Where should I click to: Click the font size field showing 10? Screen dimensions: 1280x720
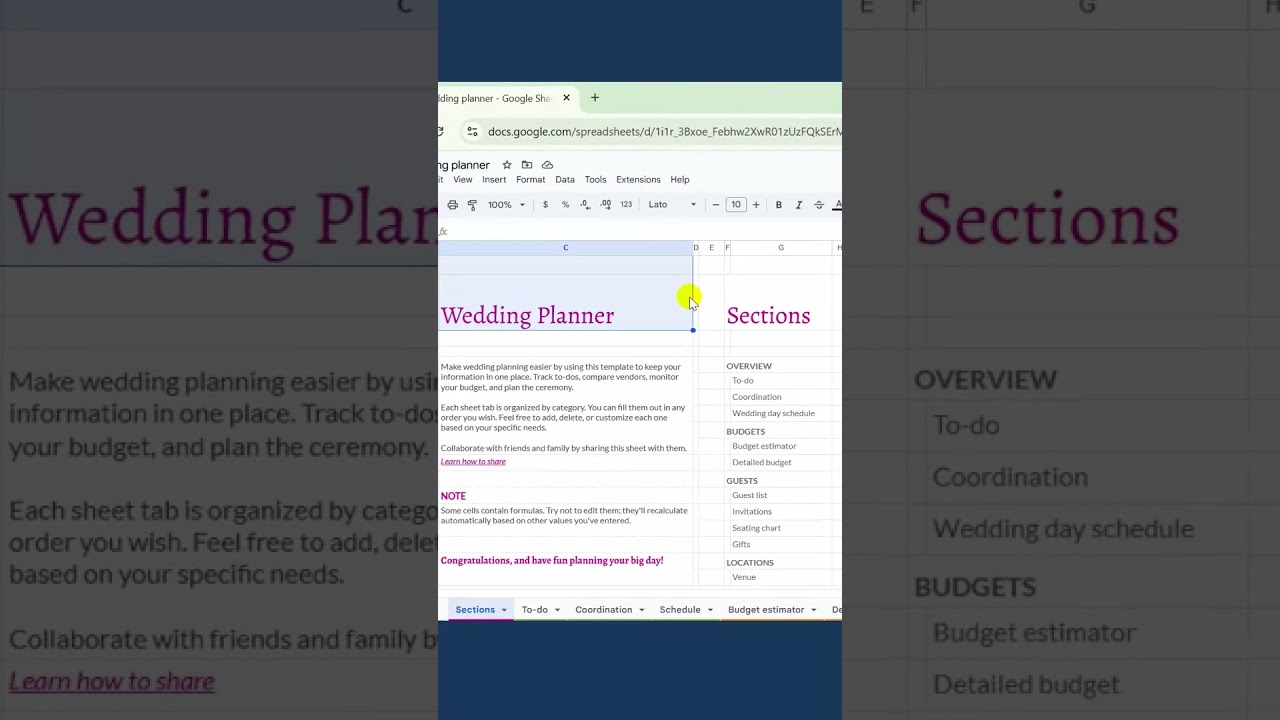[736, 205]
